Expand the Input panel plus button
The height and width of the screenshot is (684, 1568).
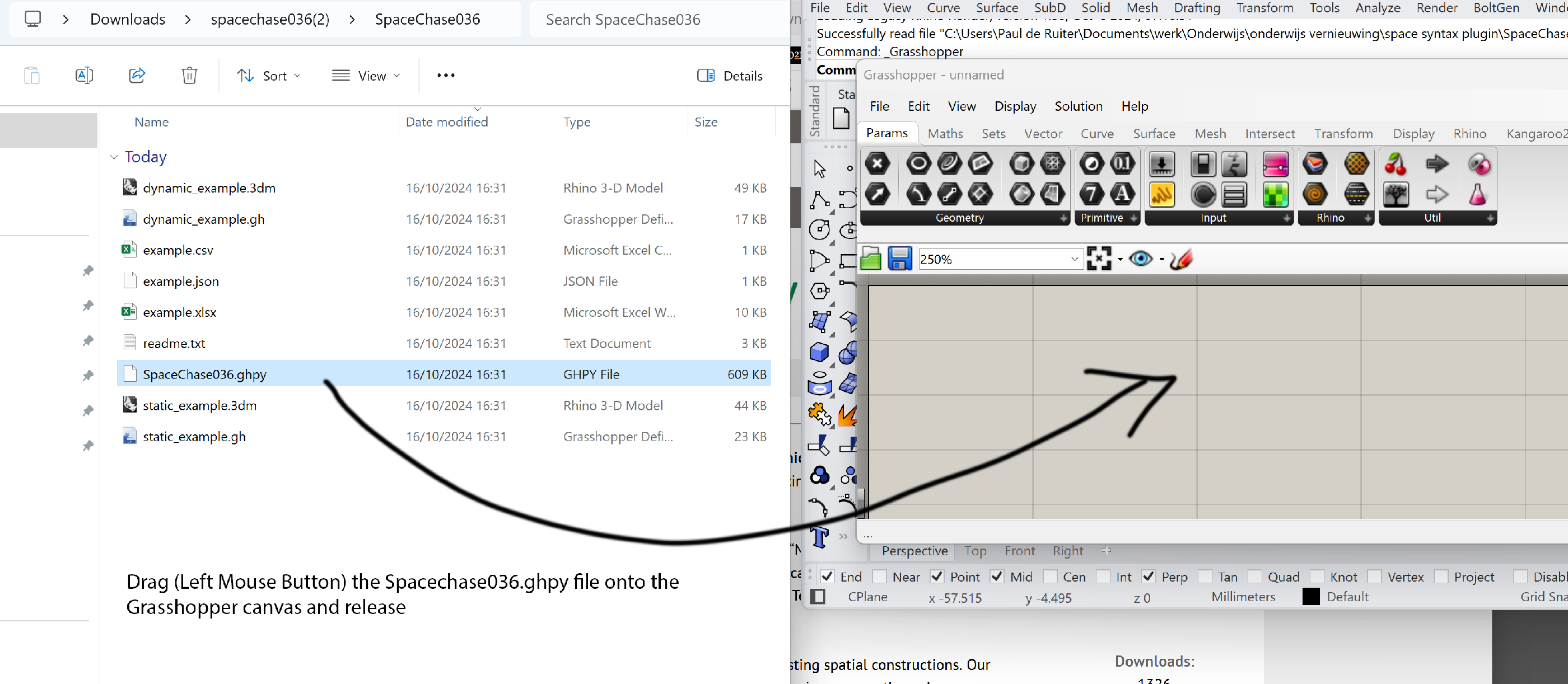click(1286, 218)
